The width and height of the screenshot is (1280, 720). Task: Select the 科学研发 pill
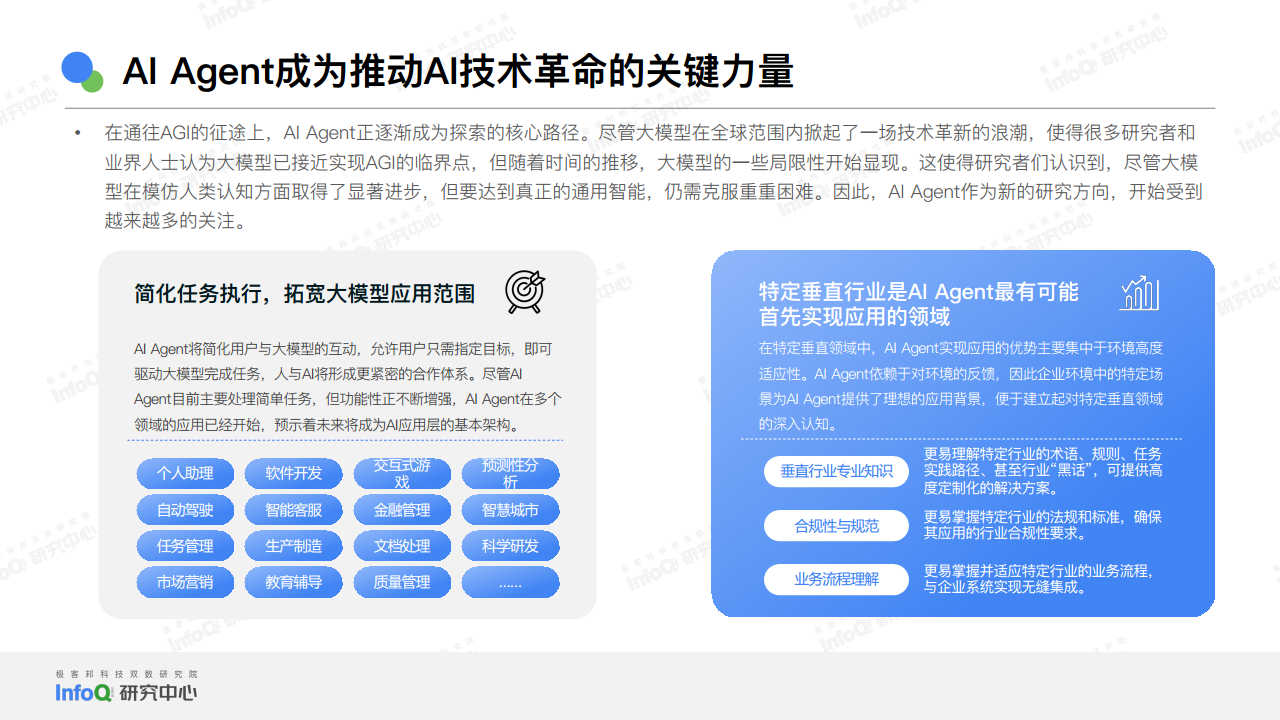(x=510, y=546)
